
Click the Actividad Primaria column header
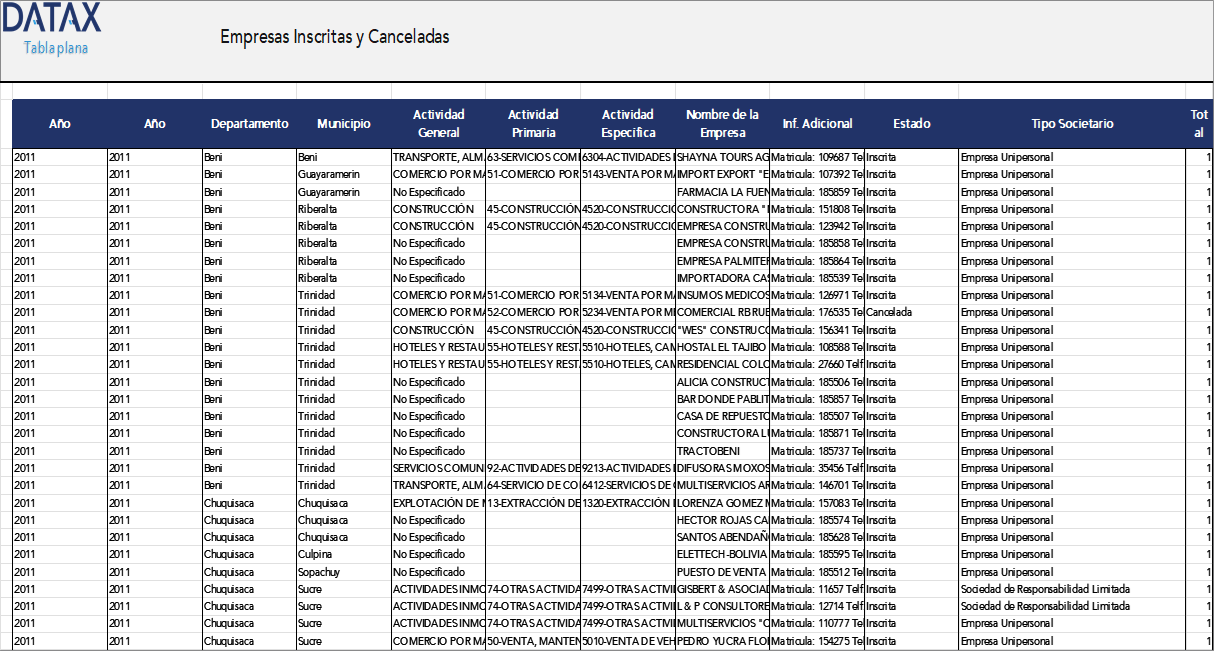coord(533,124)
